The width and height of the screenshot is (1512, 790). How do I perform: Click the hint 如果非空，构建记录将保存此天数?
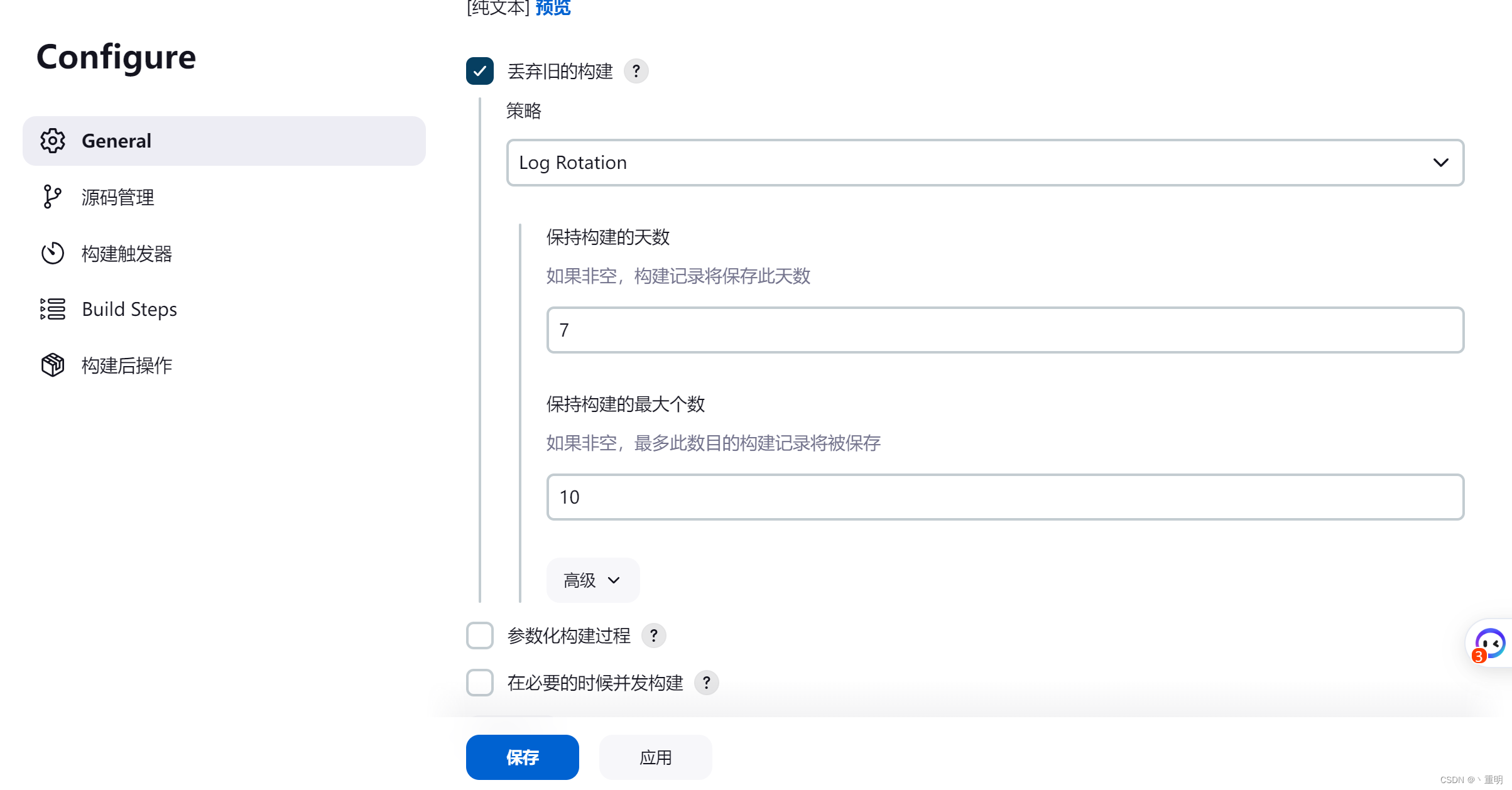[x=678, y=276]
